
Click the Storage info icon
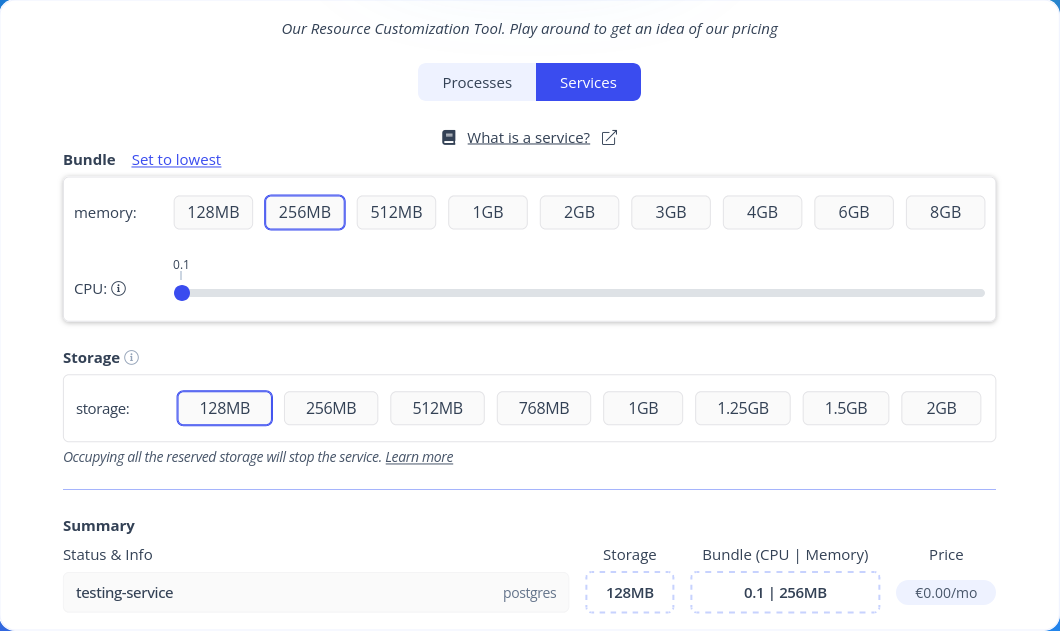point(132,358)
